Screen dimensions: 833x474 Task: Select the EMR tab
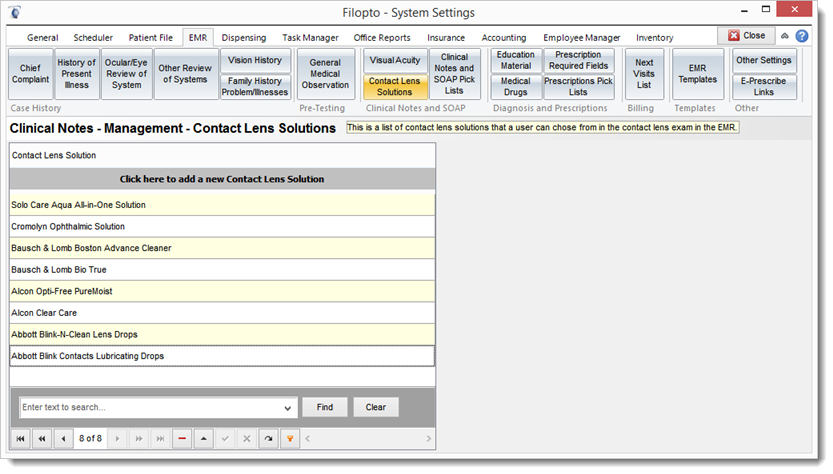pos(198,38)
